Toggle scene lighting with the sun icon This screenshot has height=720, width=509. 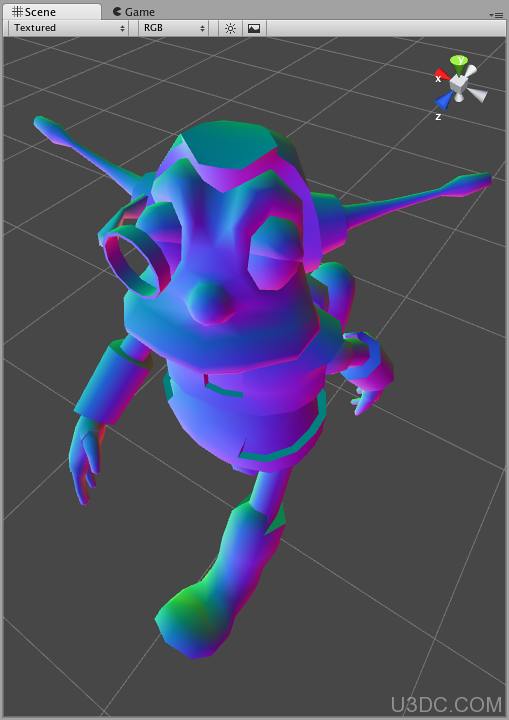230,28
